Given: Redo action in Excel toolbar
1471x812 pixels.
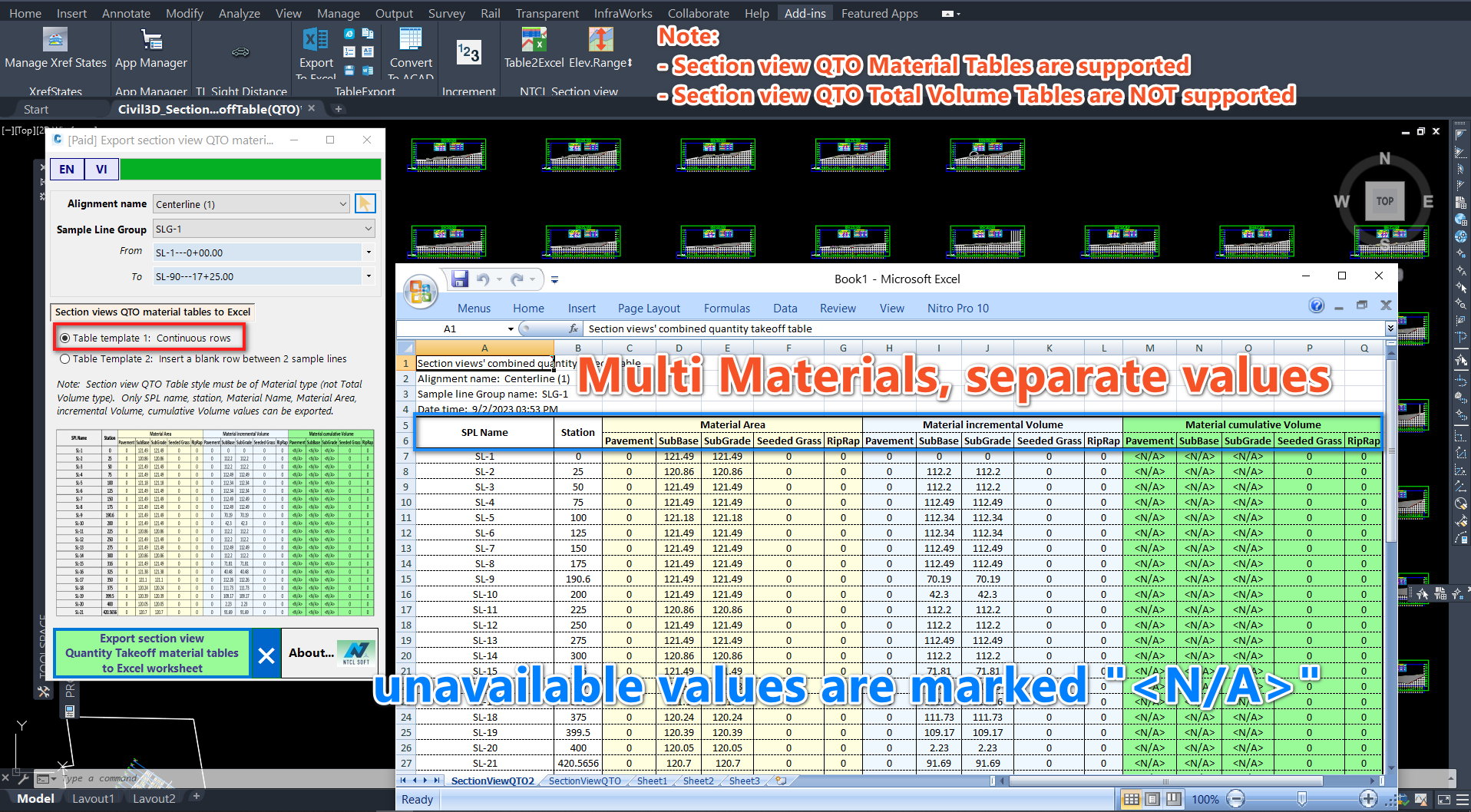Looking at the screenshot, I should [x=517, y=279].
